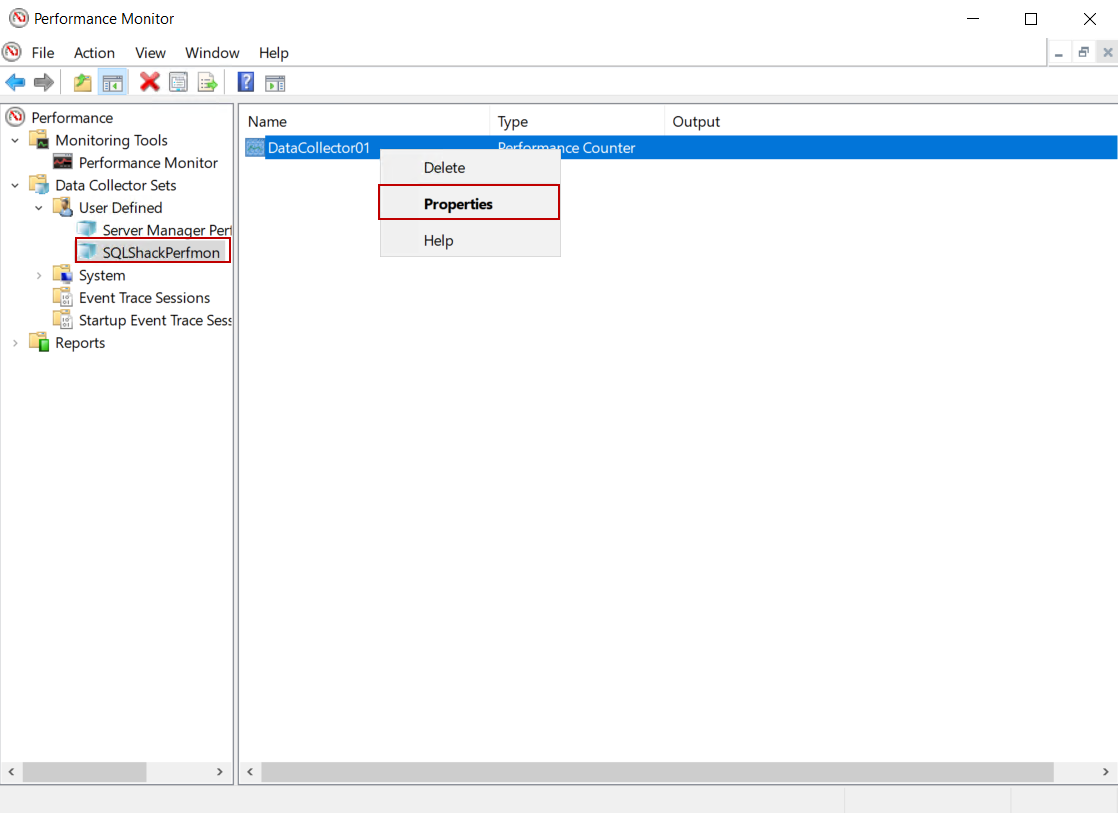Click the Server Manager Perf set icon
This screenshot has height=813, width=1118.
pos(87,229)
